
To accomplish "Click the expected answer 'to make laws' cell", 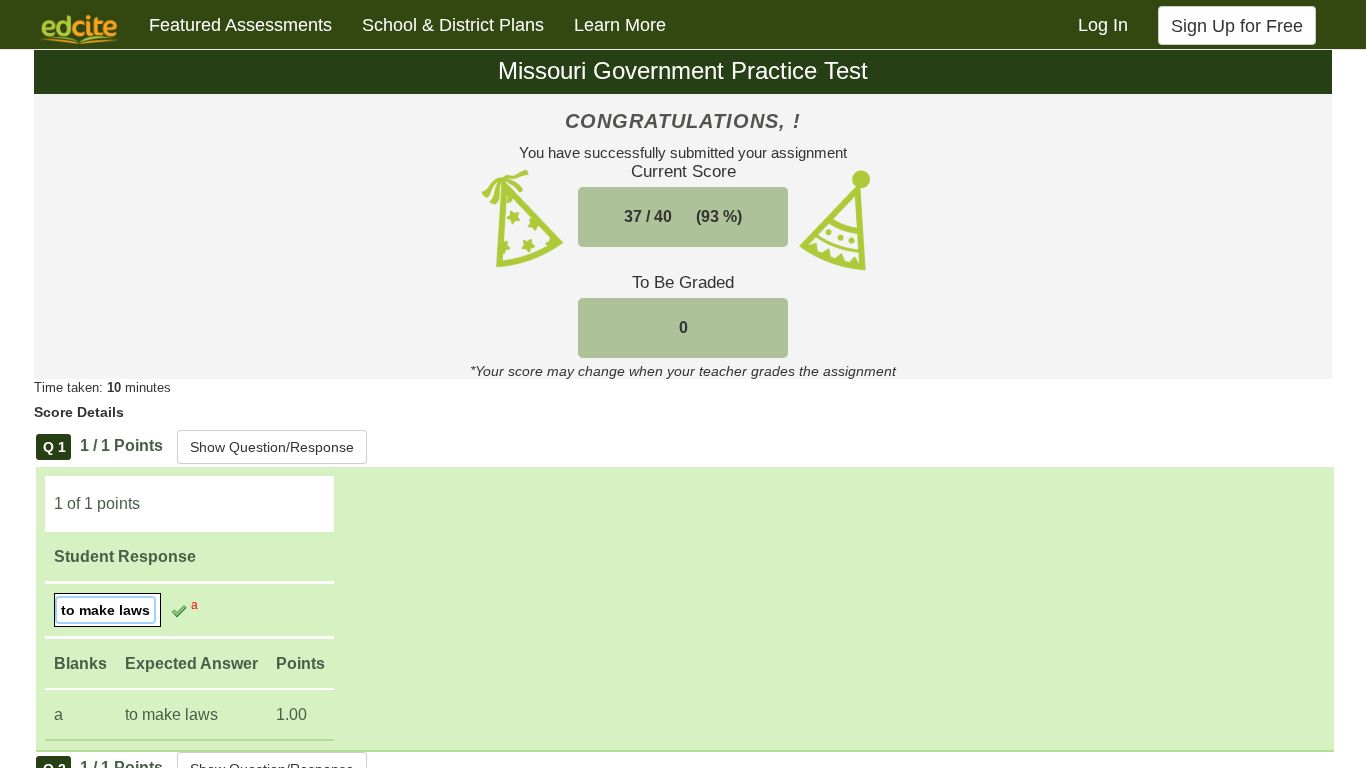I will click(x=171, y=714).
